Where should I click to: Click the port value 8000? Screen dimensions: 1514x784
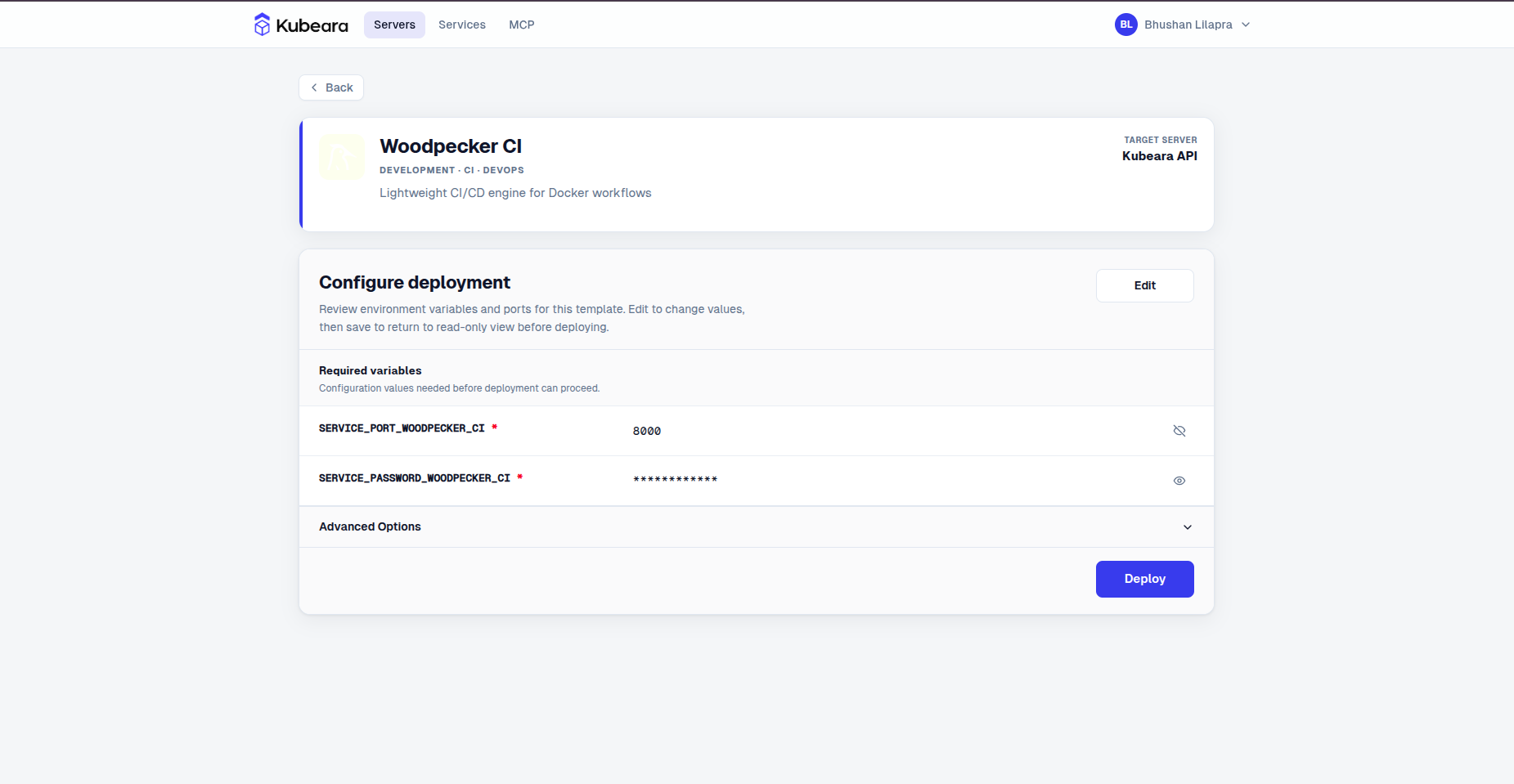point(647,431)
